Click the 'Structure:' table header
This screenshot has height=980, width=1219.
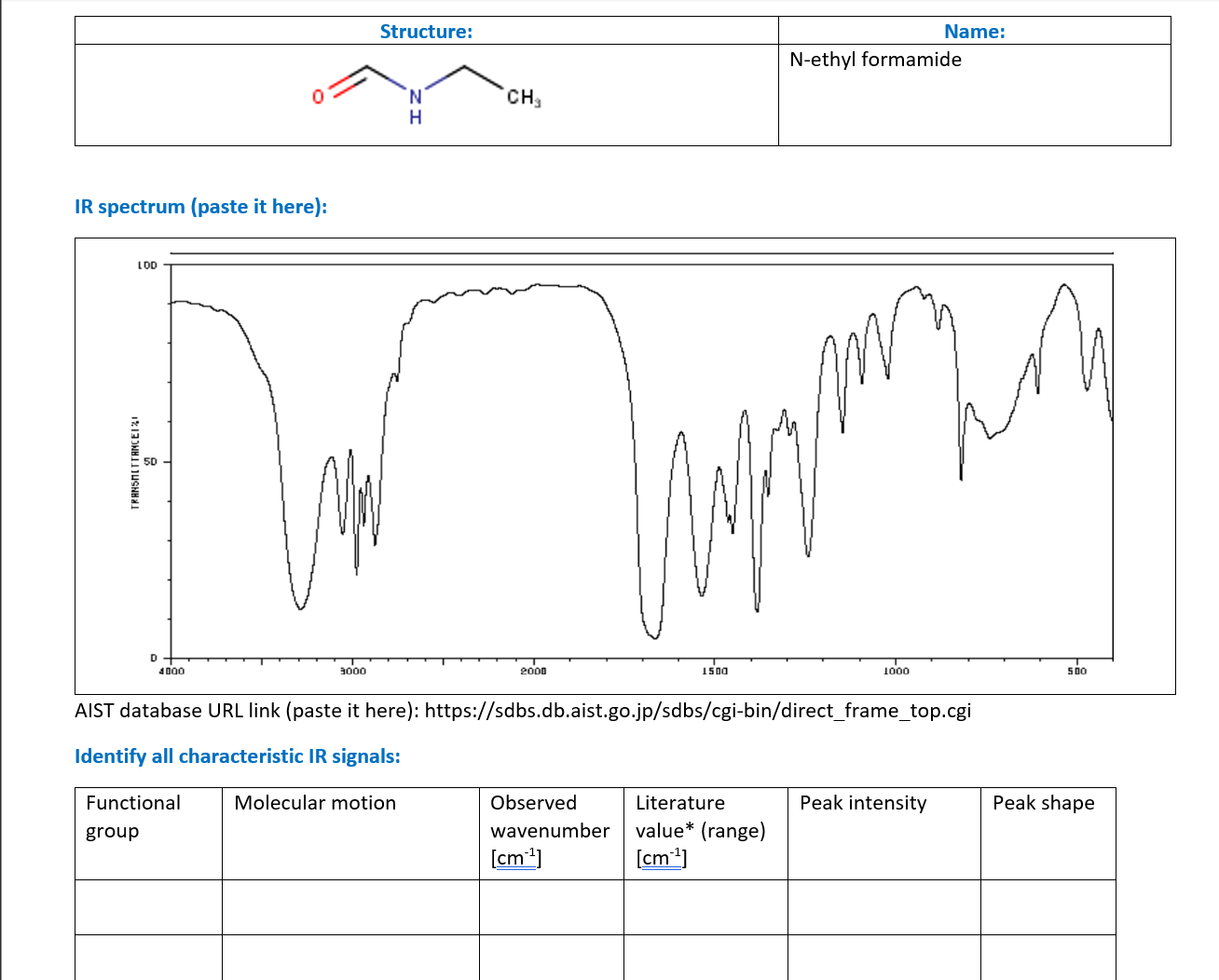pos(426,31)
